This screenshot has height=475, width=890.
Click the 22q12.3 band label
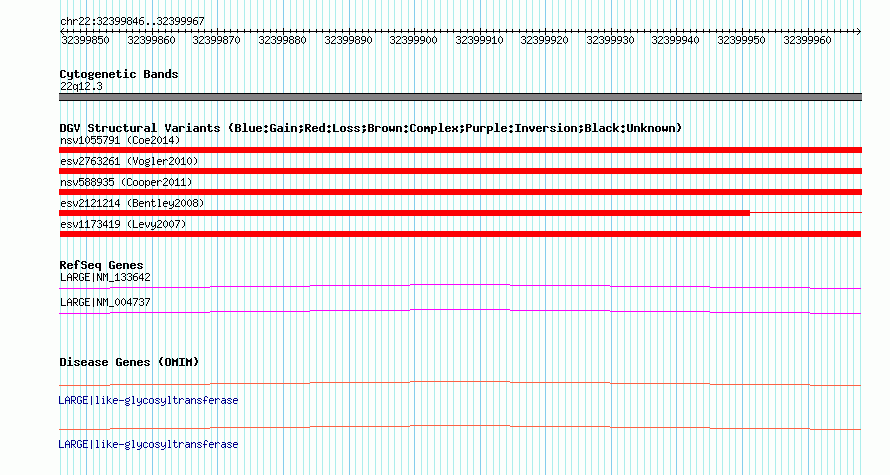(81, 86)
